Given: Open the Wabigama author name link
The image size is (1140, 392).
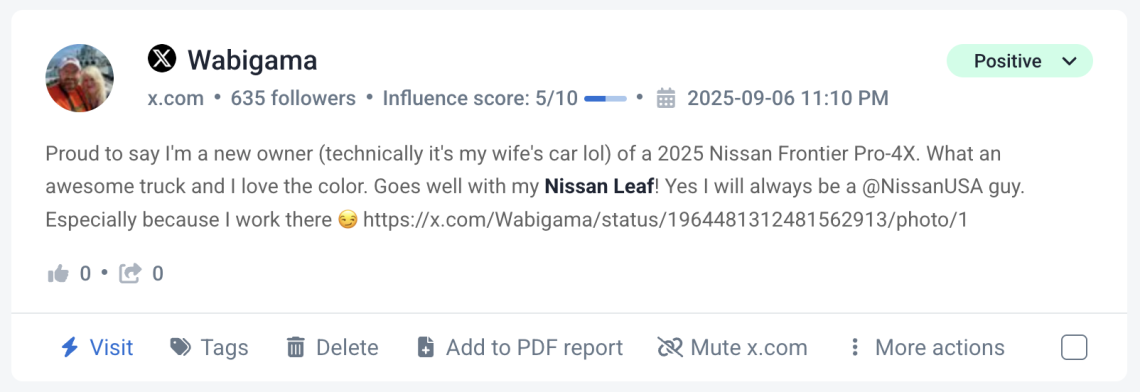Looking at the screenshot, I should [x=252, y=60].
